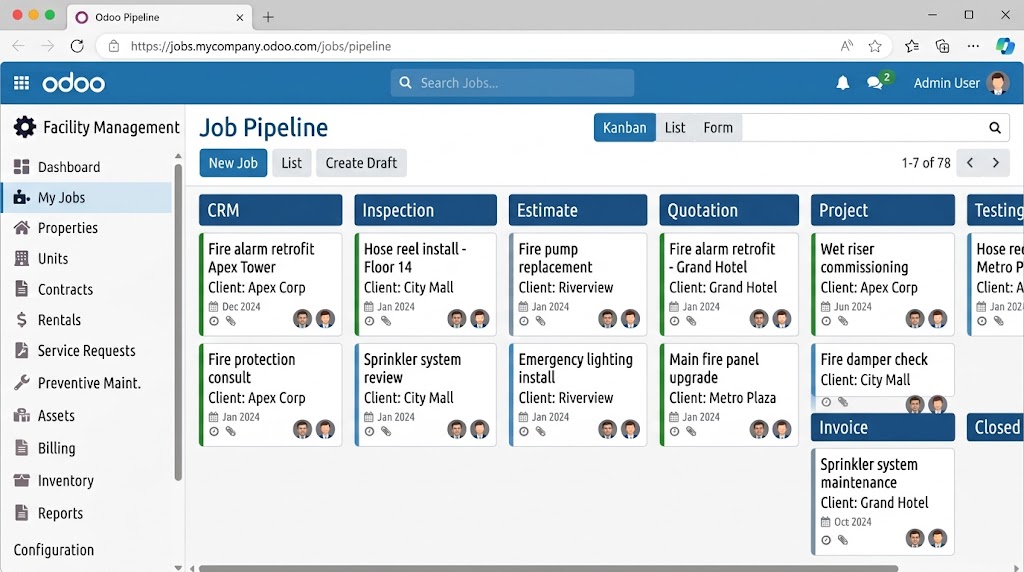The height and width of the screenshot is (572, 1024).
Task: Open the Odoo apps grid menu
Action: pos(22,83)
